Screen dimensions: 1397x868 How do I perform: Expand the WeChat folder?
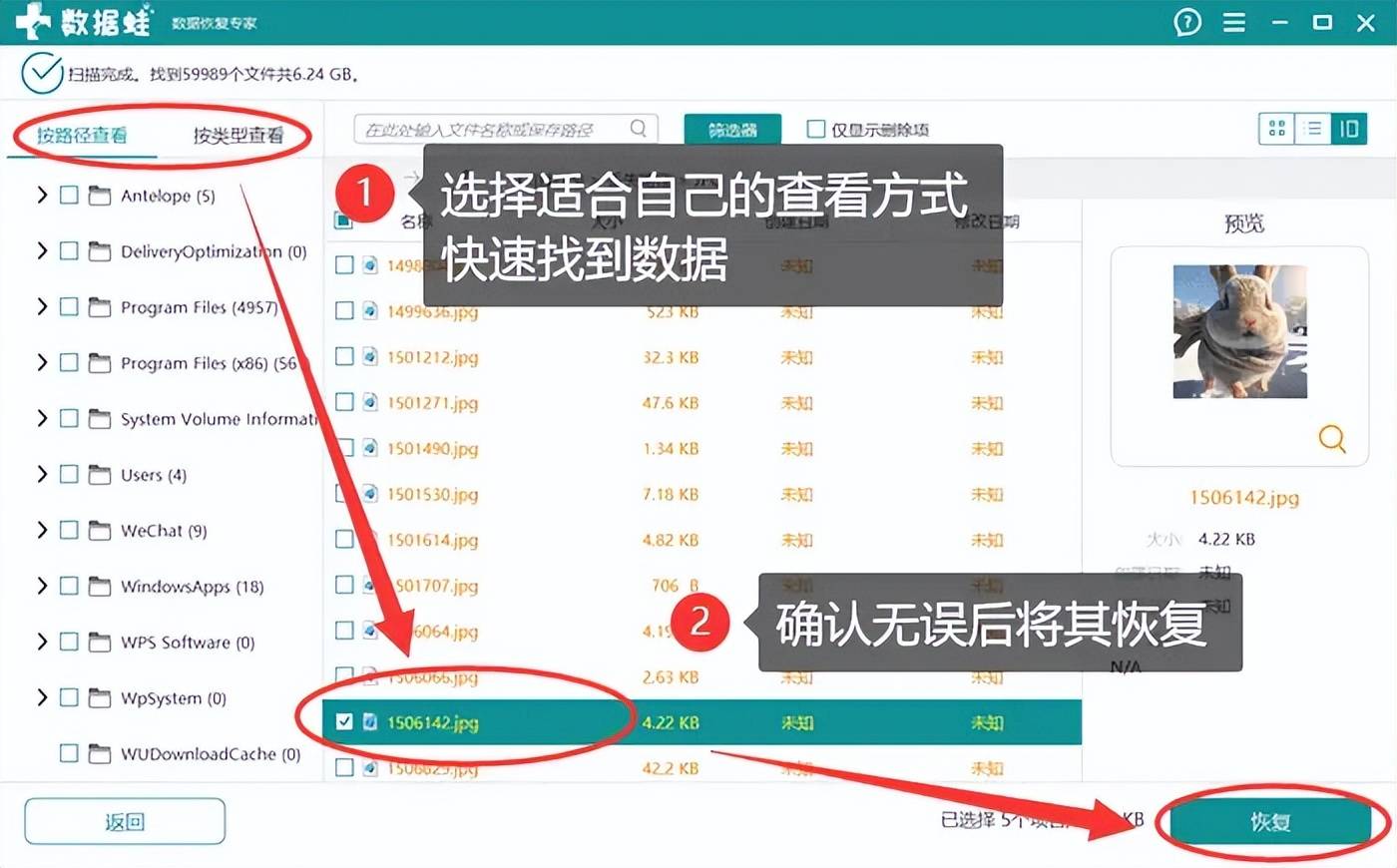coord(42,531)
